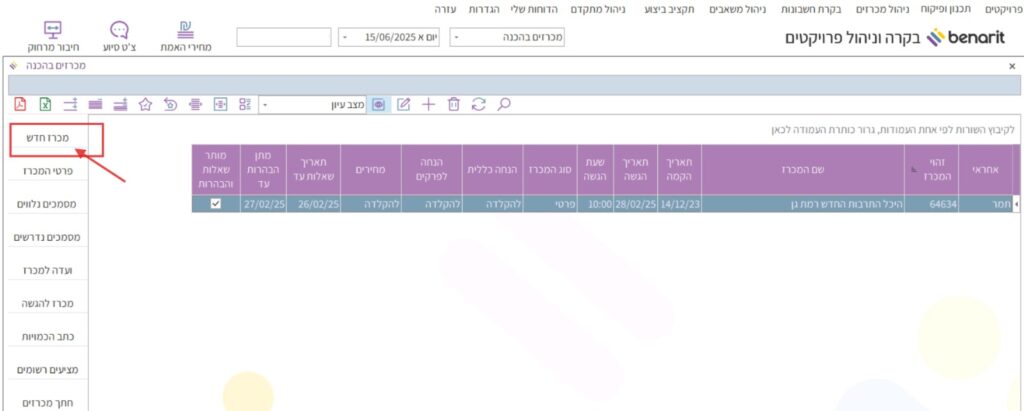The image size is (1024, 411).
Task: Click the empty search field in top bar
Action: click(x=283, y=37)
